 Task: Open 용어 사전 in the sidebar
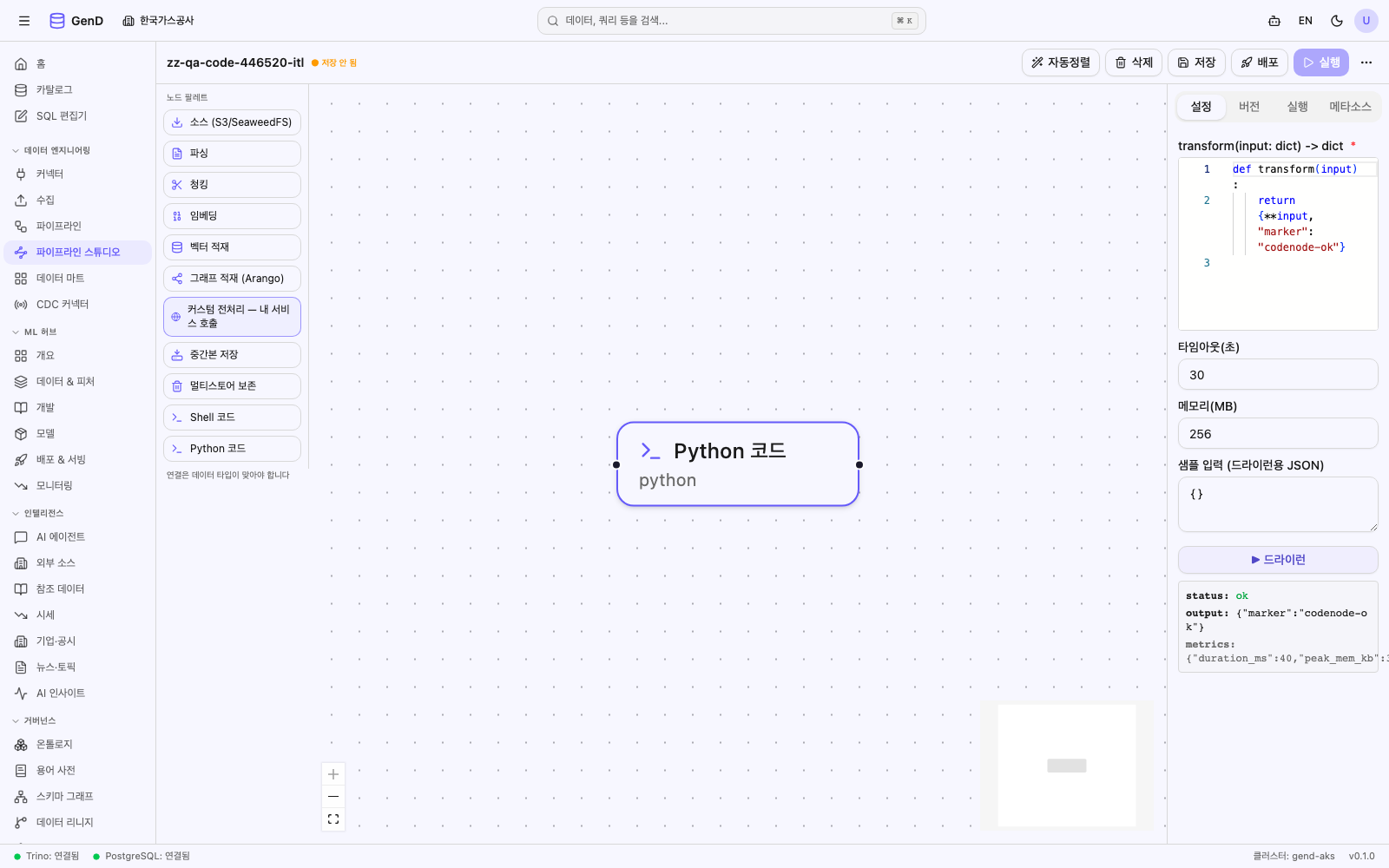coord(78,771)
